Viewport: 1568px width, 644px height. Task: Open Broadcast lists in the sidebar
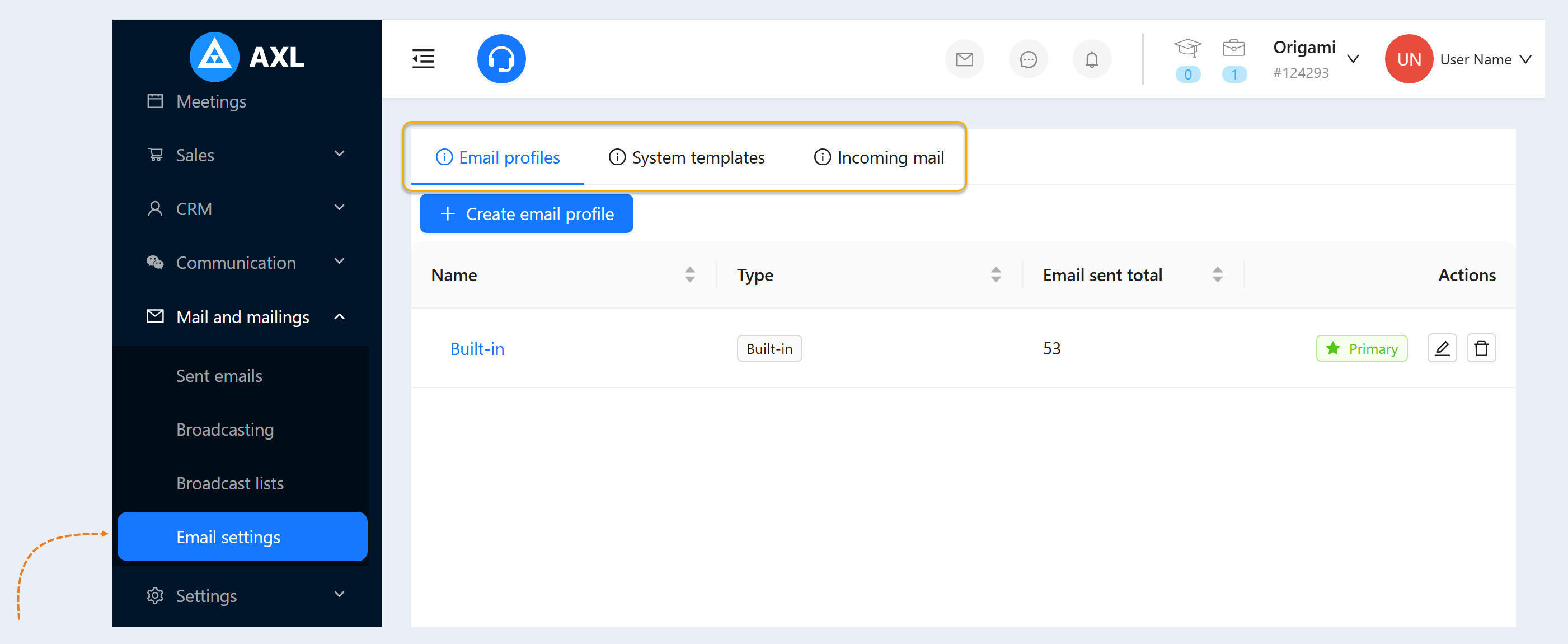click(242, 483)
